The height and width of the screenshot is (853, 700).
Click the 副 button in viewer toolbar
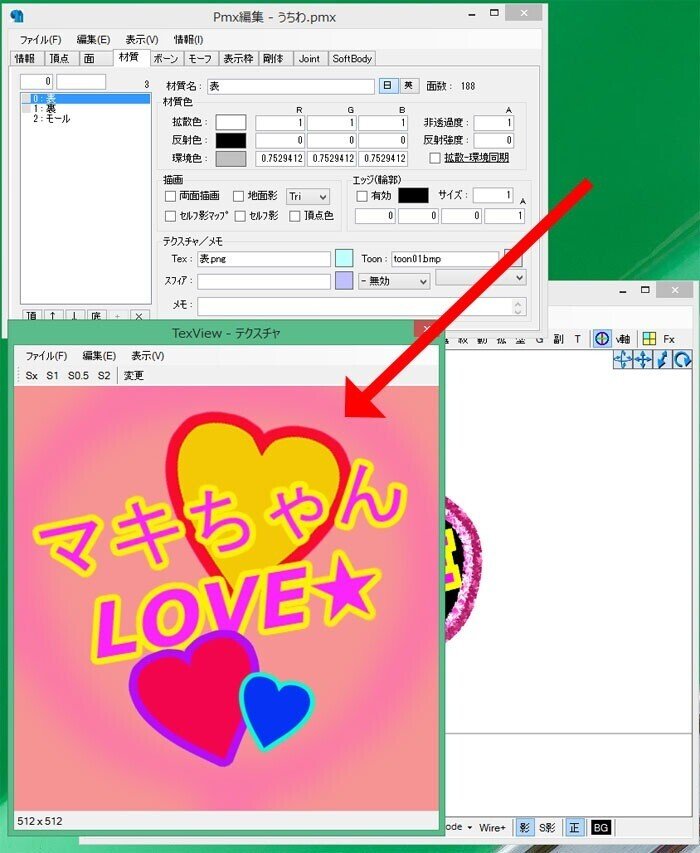559,339
